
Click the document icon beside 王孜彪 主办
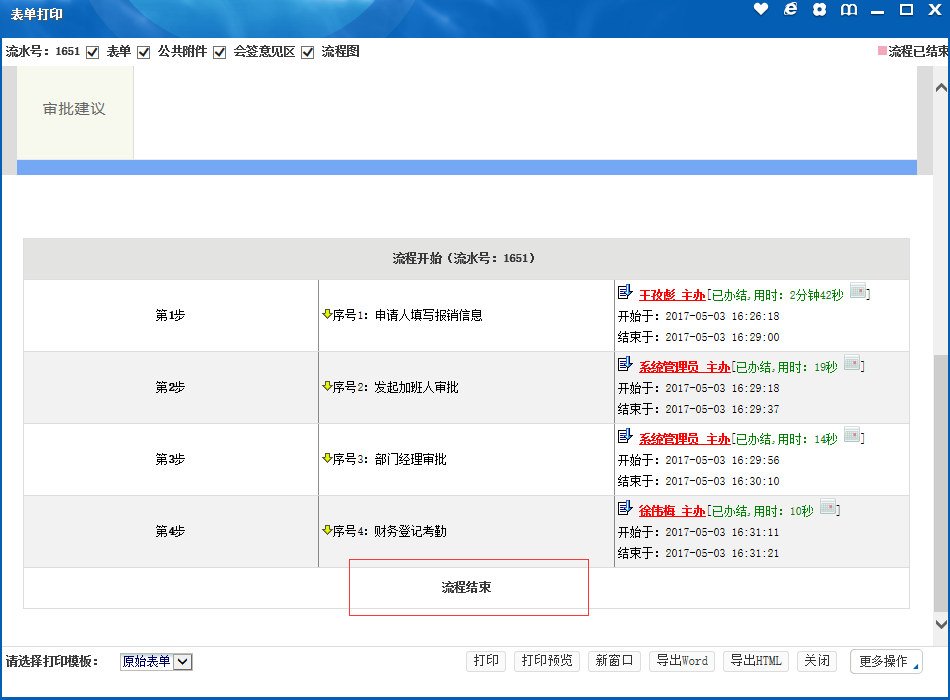[x=625, y=292]
